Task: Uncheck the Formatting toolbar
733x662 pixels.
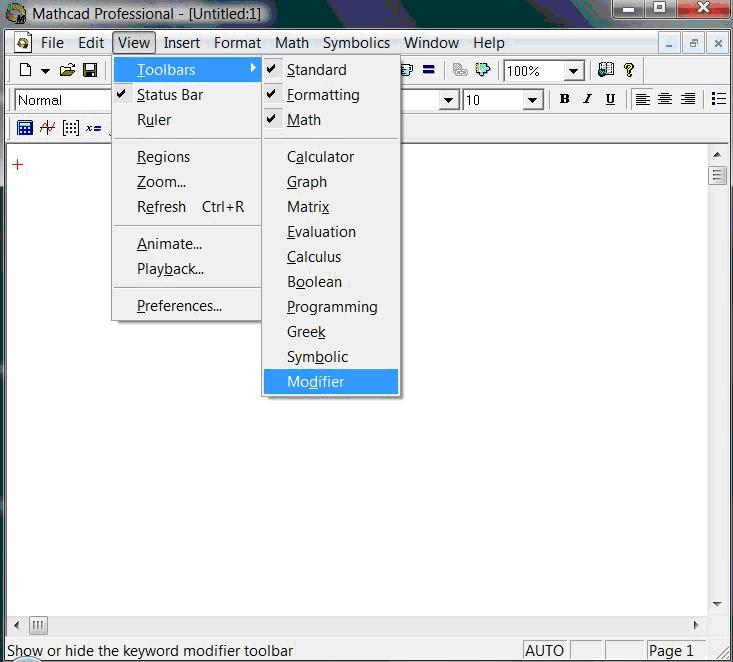Action: point(331,95)
